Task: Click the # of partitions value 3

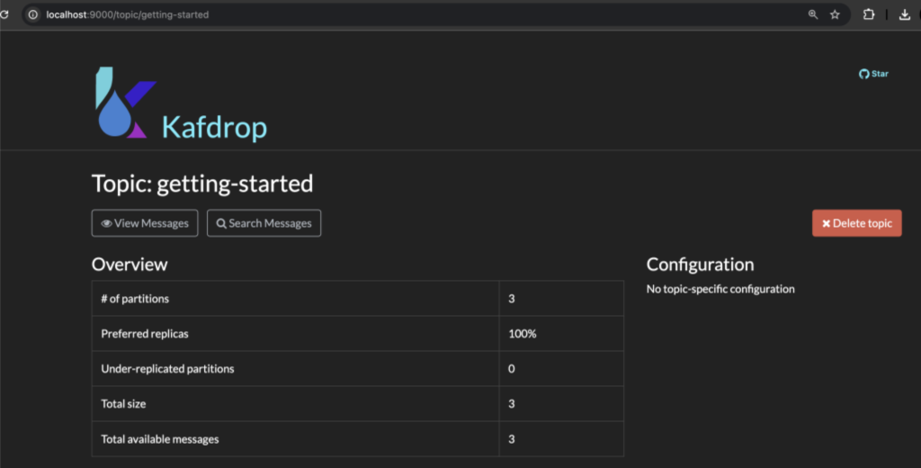Action: point(512,298)
